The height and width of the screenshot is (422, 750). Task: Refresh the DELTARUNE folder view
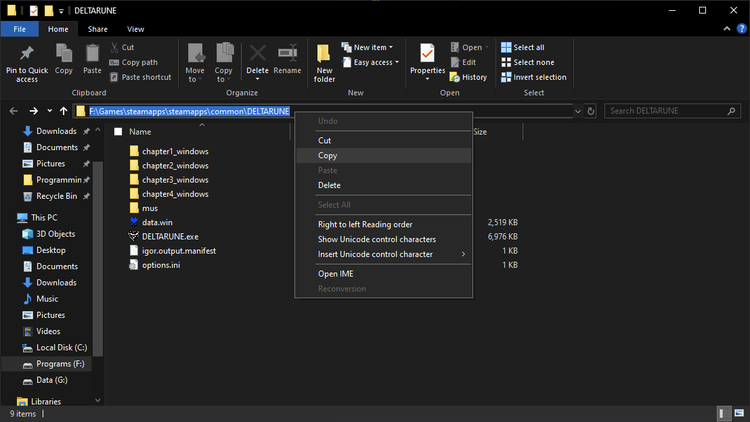point(591,111)
